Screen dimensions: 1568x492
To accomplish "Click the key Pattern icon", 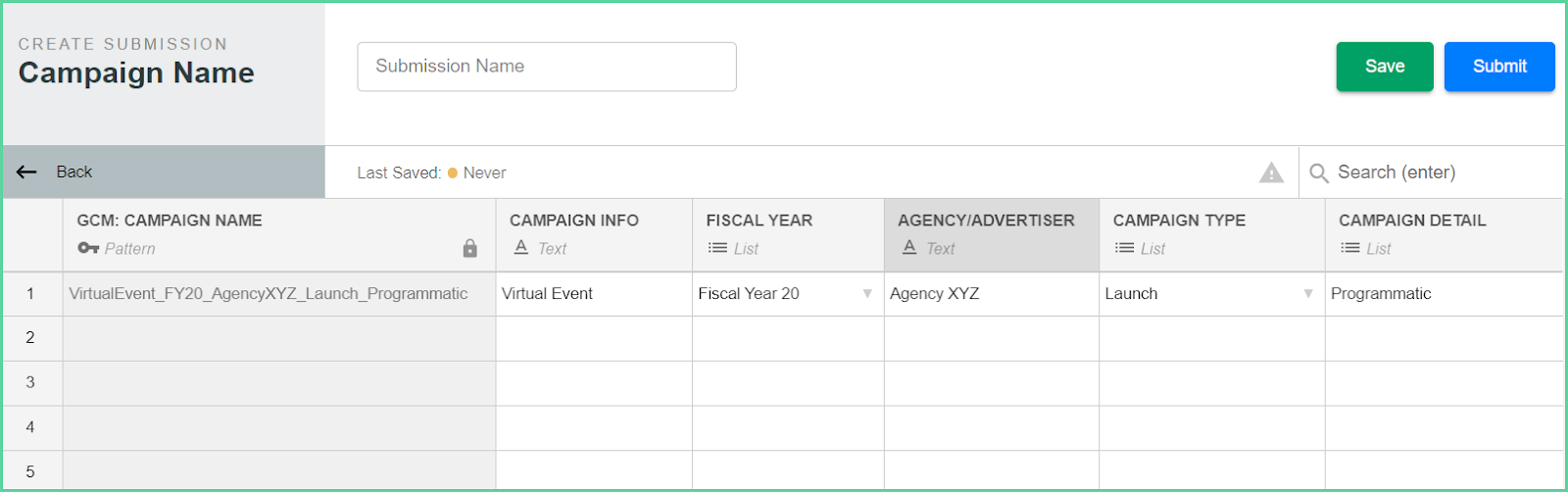I will [88, 248].
